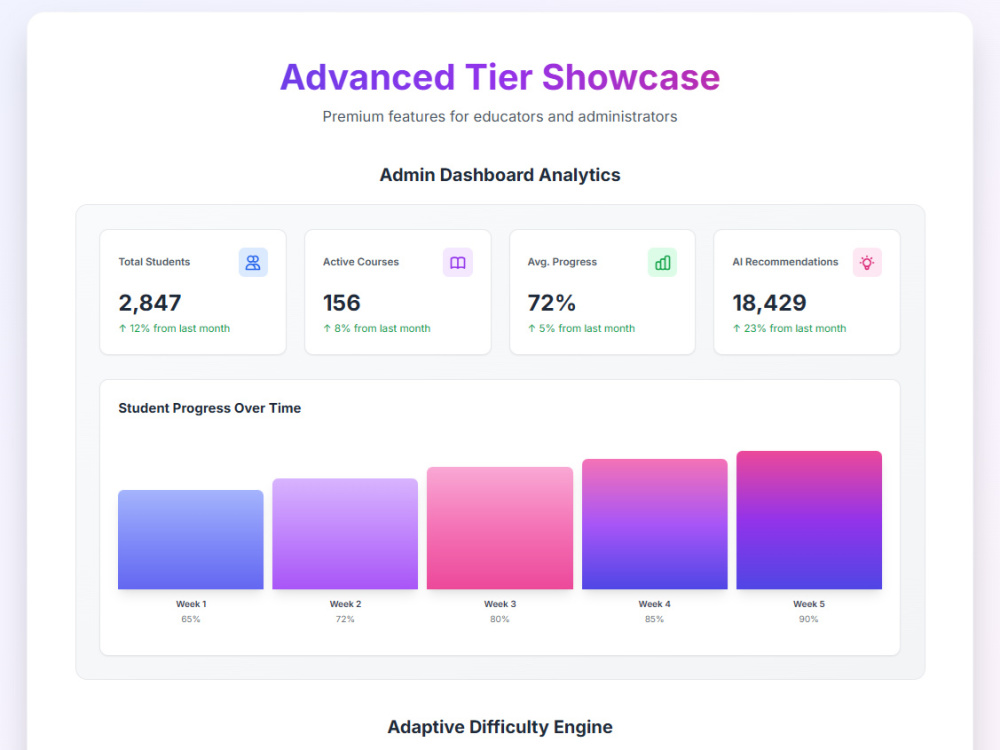
Task: Click the Week 5 axis label
Action: [809, 604]
